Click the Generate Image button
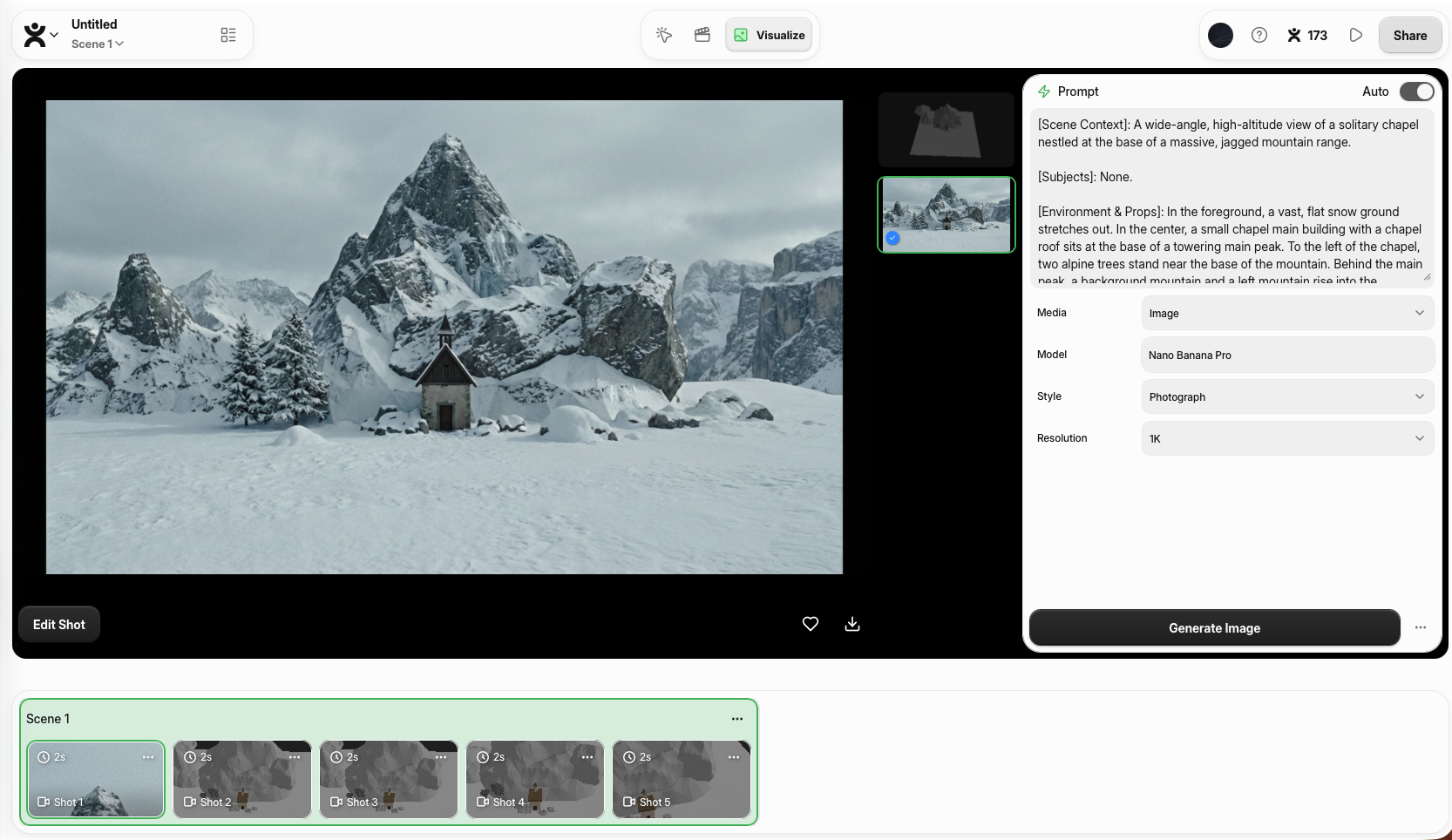Image resolution: width=1452 pixels, height=840 pixels. [1214, 627]
